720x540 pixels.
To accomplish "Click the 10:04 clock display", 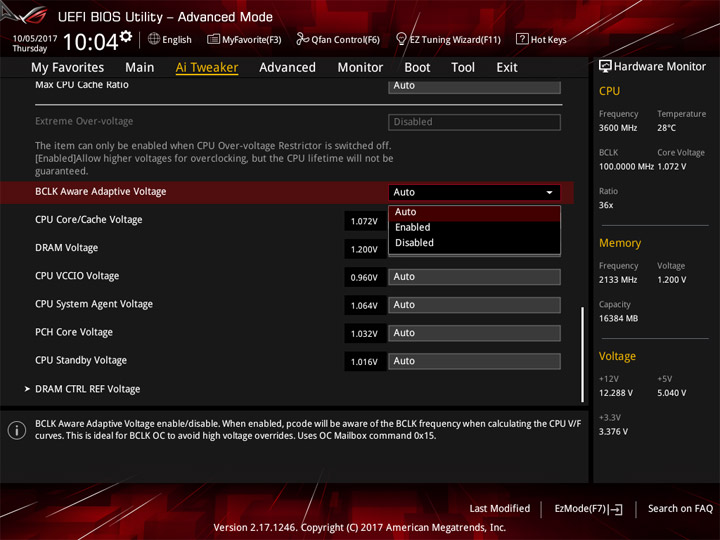I will click(91, 42).
